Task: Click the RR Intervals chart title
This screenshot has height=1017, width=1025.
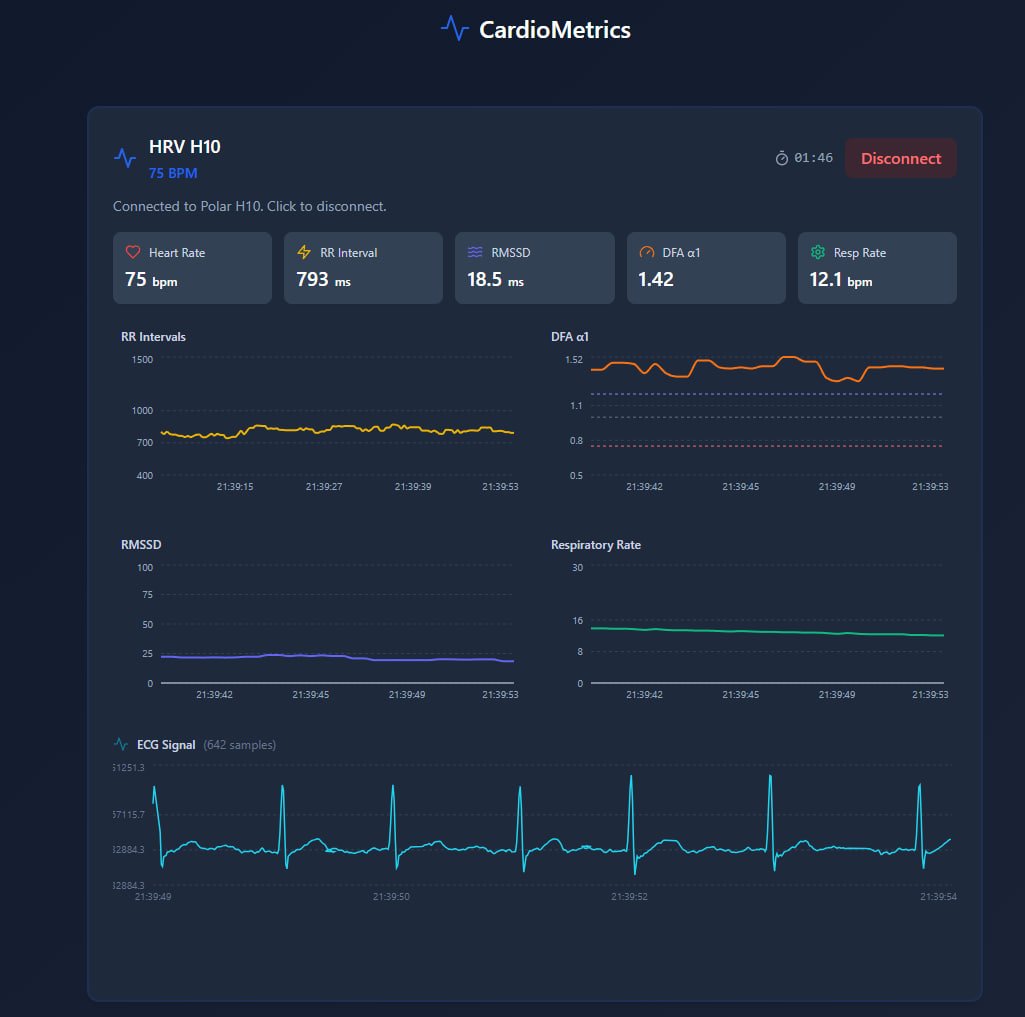Action: point(153,337)
